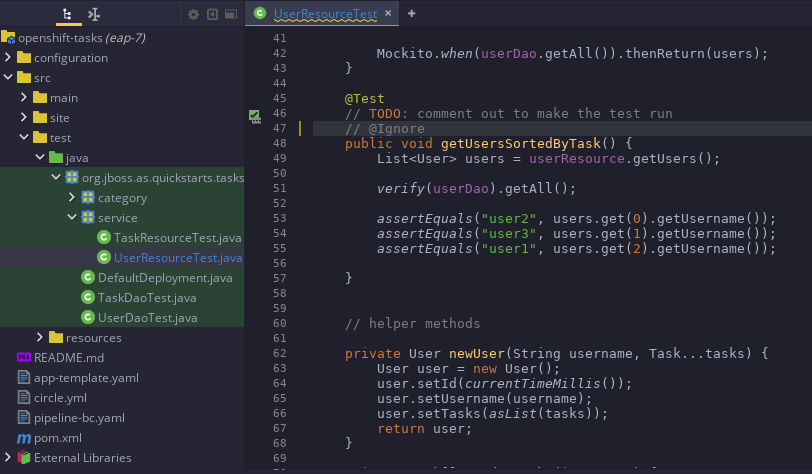The width and height of the screenshot is (812, 474).
Task: Open the Project Explorer panel icon
Action: pos(67,14)
